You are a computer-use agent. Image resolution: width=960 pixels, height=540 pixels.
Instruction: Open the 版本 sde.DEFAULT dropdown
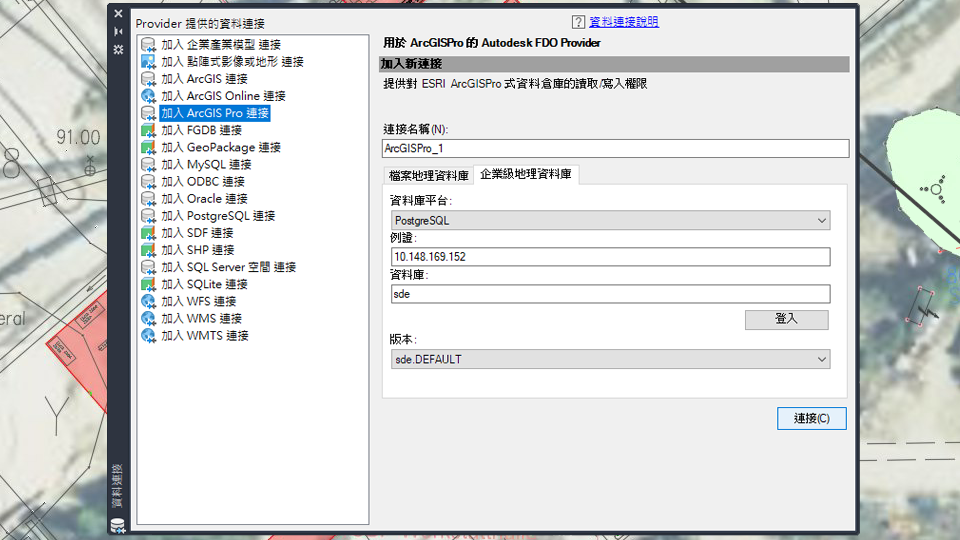point(610,359)
